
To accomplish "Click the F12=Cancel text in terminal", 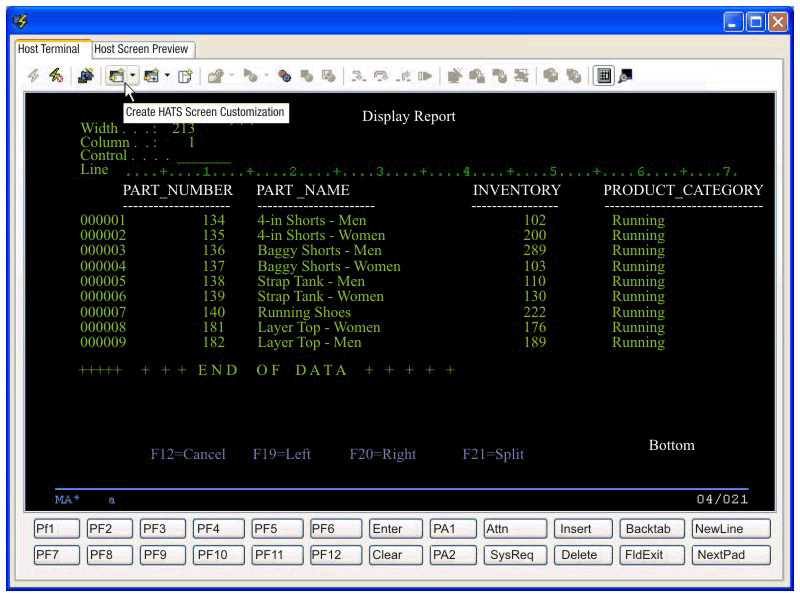I will point(188,454).
